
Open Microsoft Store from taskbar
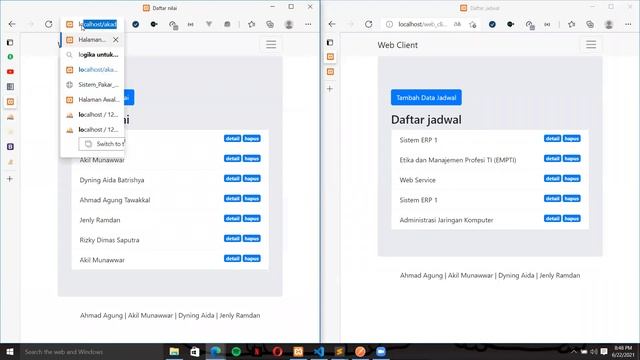tap(195, 351)
